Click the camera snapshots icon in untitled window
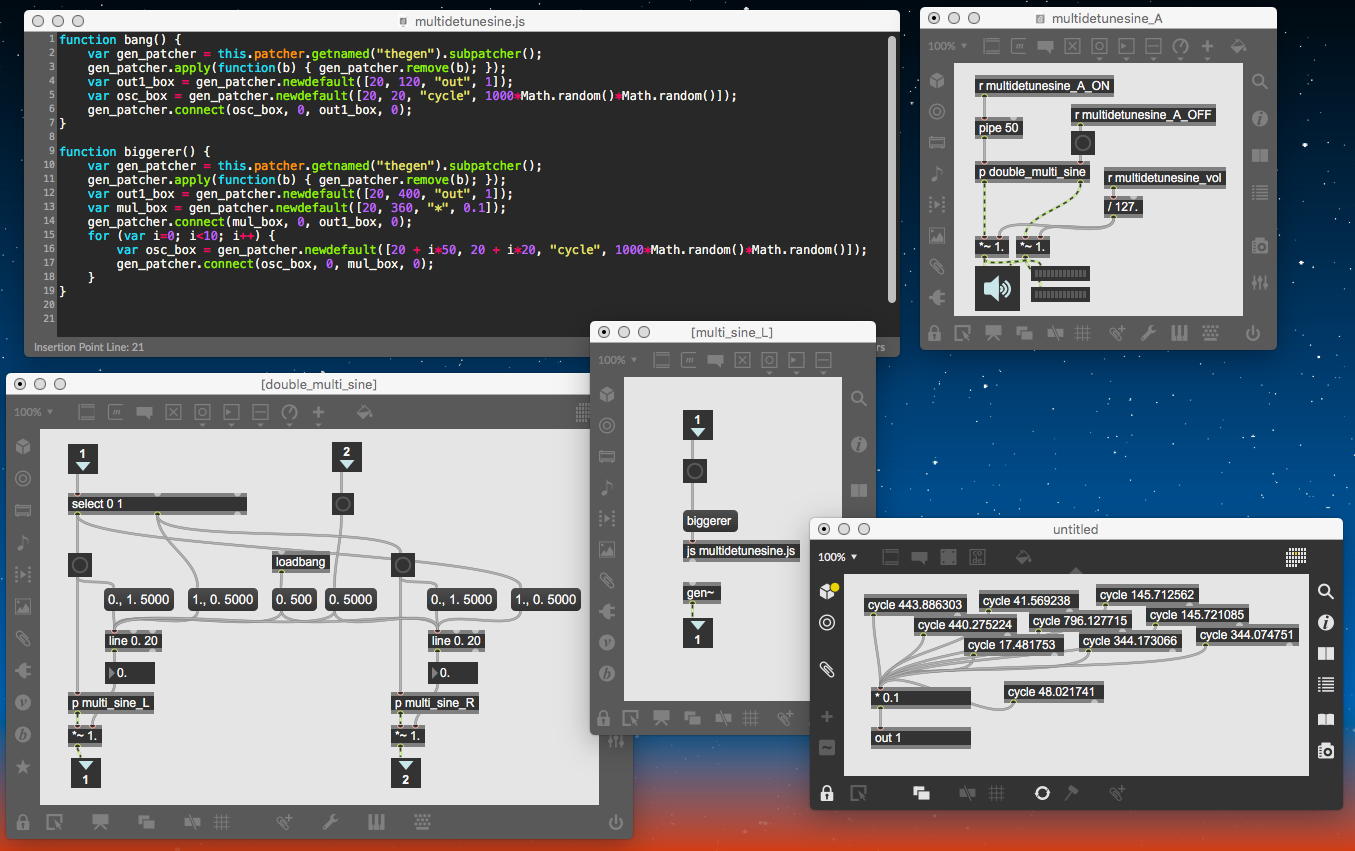This screenshot has width=1355, height=851. (x=1326, y=751)
